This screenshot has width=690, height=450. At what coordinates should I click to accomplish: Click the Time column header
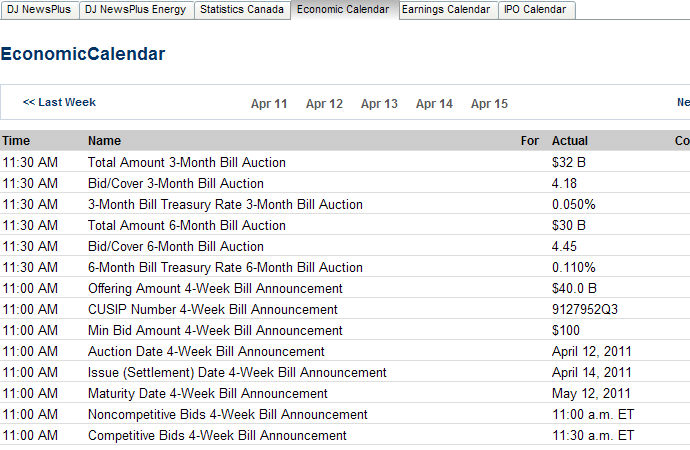[x=16, y=141]
